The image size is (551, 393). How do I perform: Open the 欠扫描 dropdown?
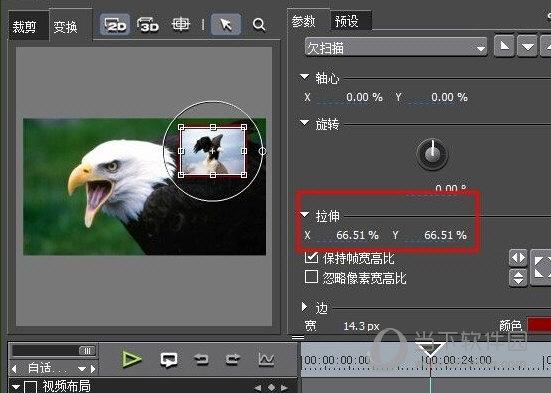pyautogui.click(x=396, y=47)
